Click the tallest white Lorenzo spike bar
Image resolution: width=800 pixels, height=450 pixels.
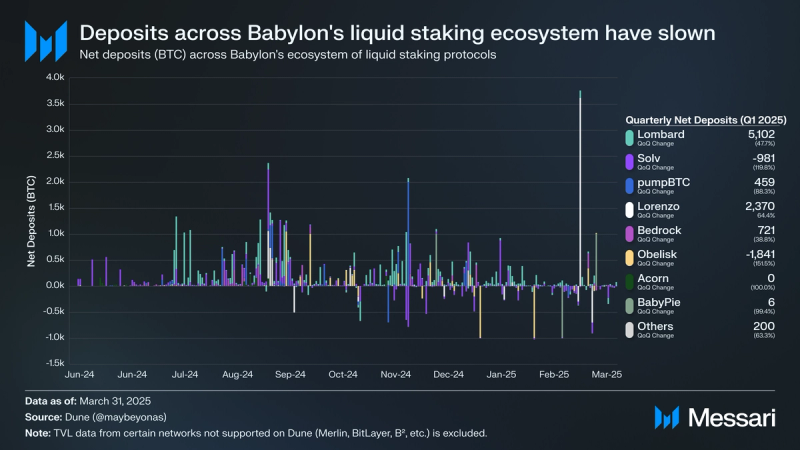pyautogui.click(x=580, y=191)
